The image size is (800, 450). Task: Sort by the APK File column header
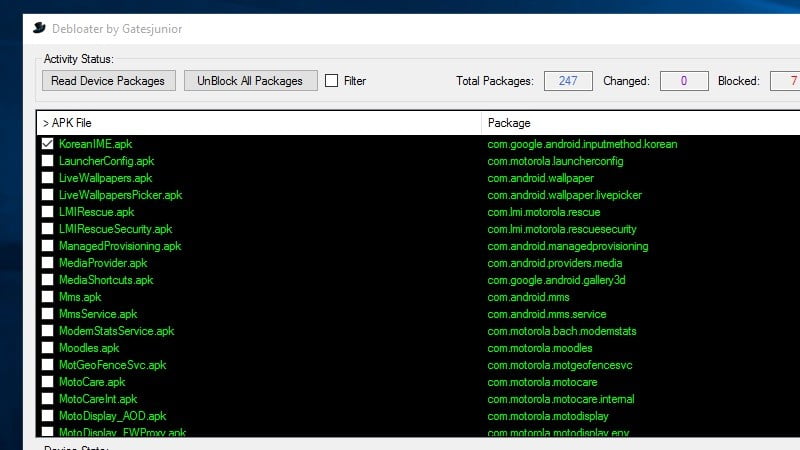[x=258, y=123]
